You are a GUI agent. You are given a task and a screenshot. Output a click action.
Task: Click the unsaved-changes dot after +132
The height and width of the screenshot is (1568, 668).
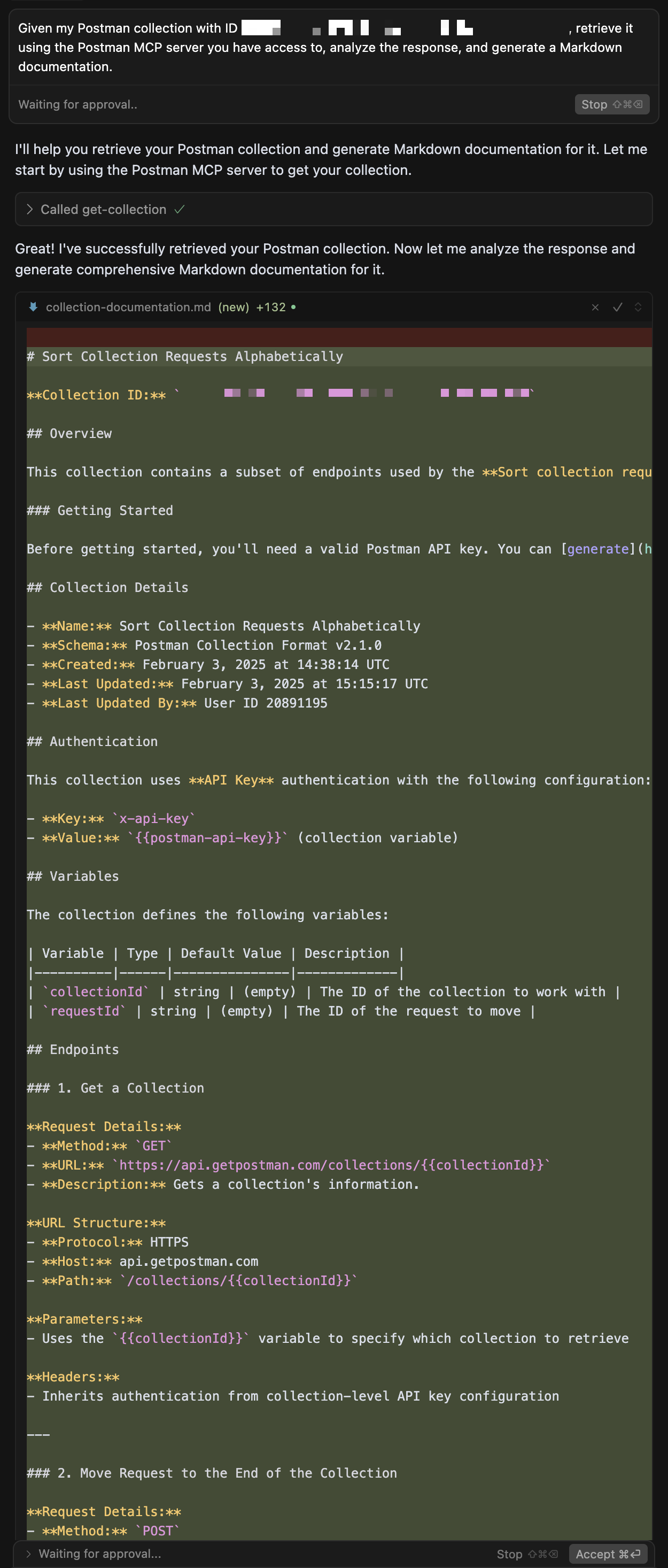(293, 307)
